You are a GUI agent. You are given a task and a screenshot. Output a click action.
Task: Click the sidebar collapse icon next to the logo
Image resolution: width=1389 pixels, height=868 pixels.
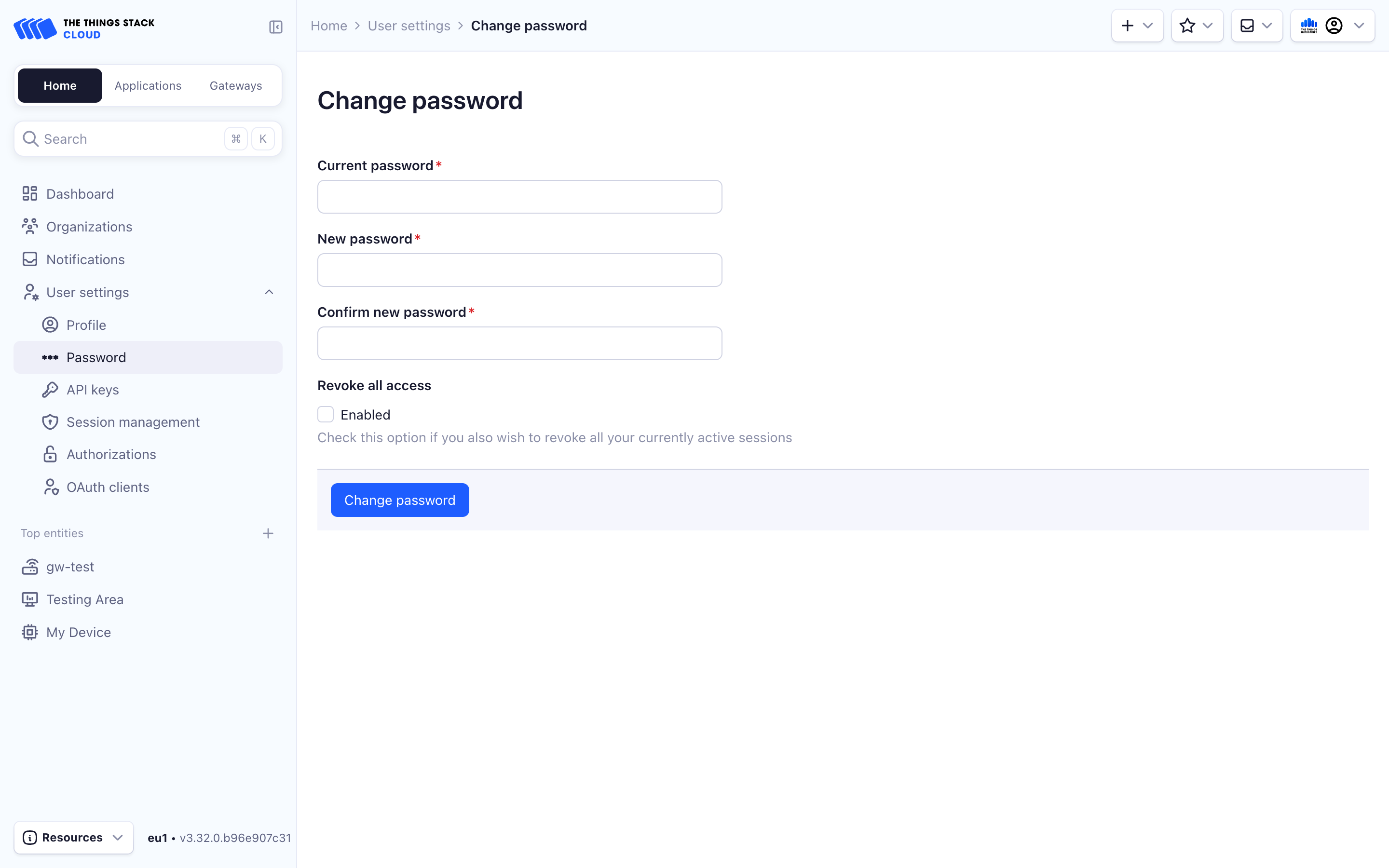pos(275,27)
